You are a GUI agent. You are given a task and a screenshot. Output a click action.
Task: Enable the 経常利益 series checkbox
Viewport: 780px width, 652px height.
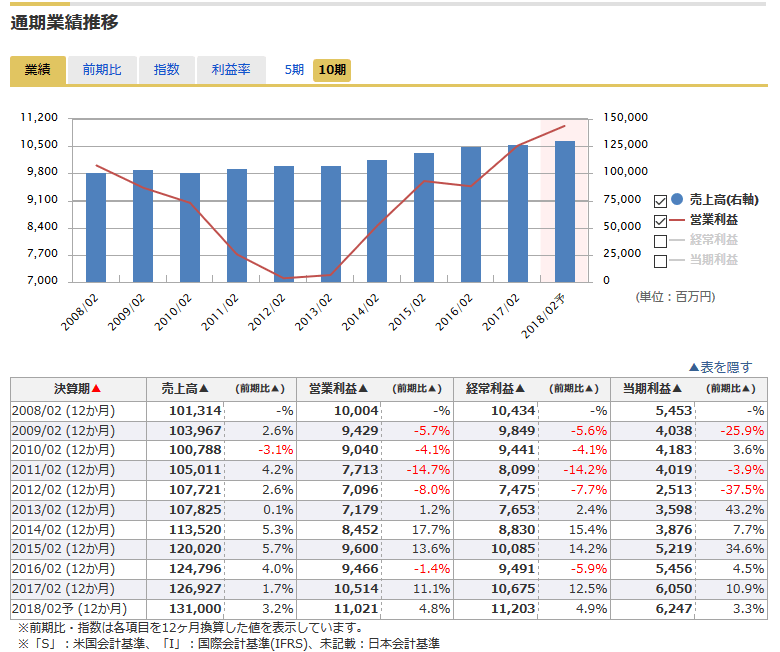click(x=660, y=241)
